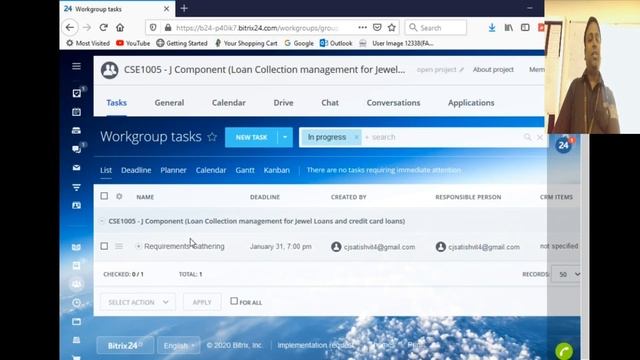This screenshot has width=640, height=360.
Task: Open Drive icon in left sidebar
Action: (x=76, y=131)
